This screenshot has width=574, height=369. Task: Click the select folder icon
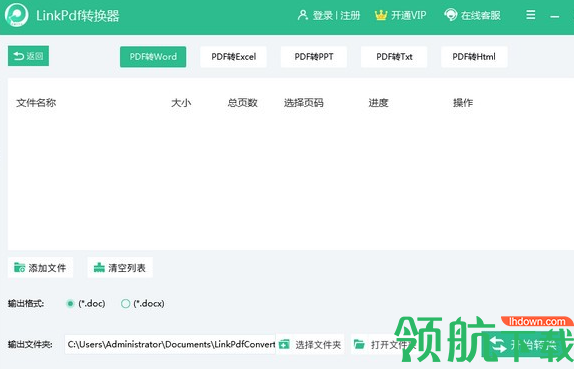(x=284, y=344)
